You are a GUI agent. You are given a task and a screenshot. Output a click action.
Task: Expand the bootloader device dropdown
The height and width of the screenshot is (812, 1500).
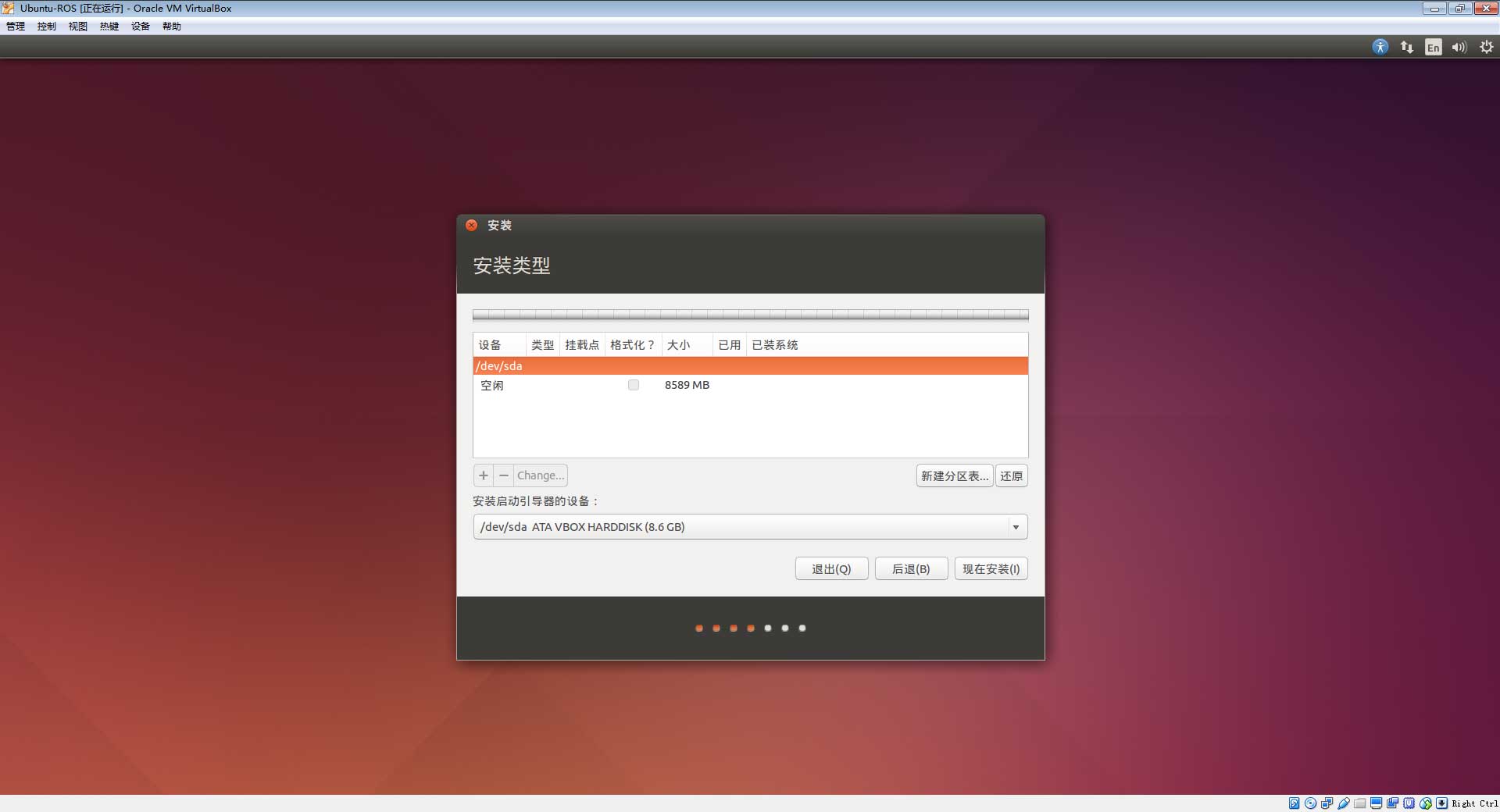tap(1015, 527)
